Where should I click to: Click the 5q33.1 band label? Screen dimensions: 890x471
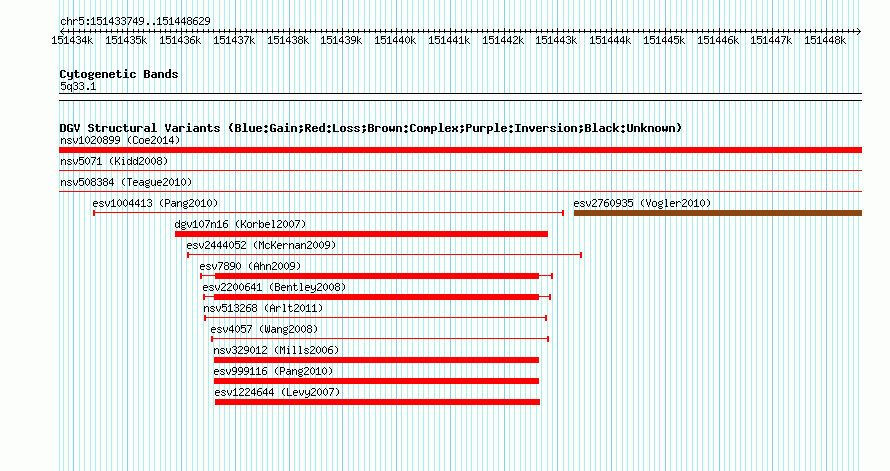[78, 86]
